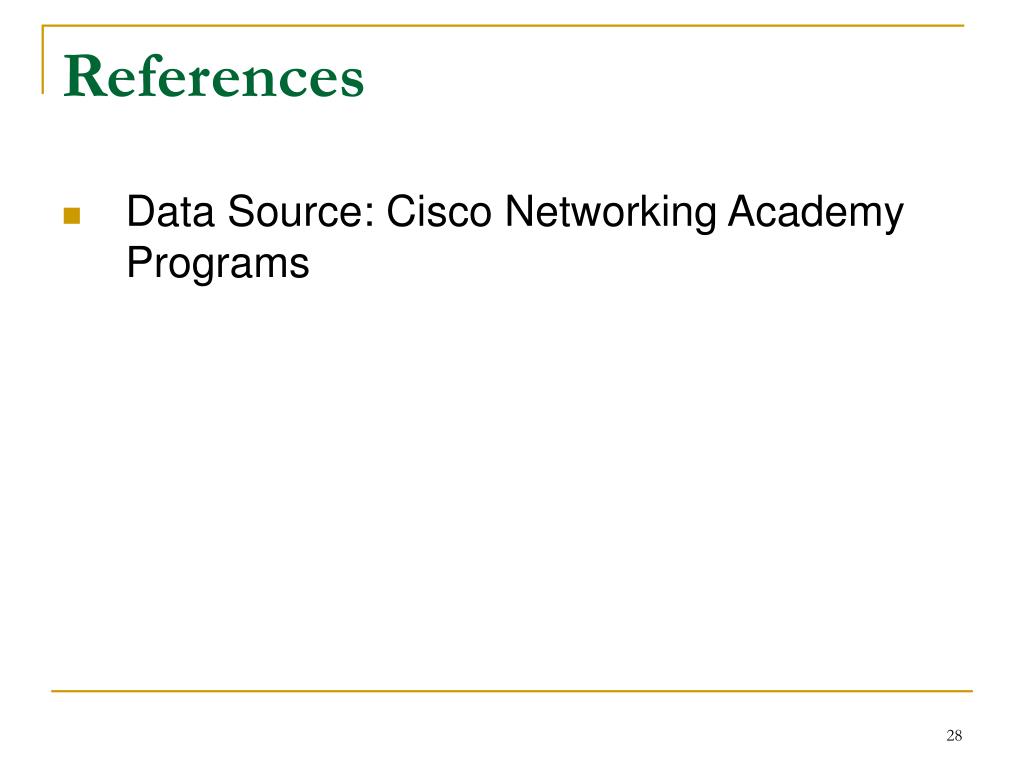Click the capital "C" starting "Cisco"
The height and width of the screenshot is (768, 1024).
click(401, 212)
